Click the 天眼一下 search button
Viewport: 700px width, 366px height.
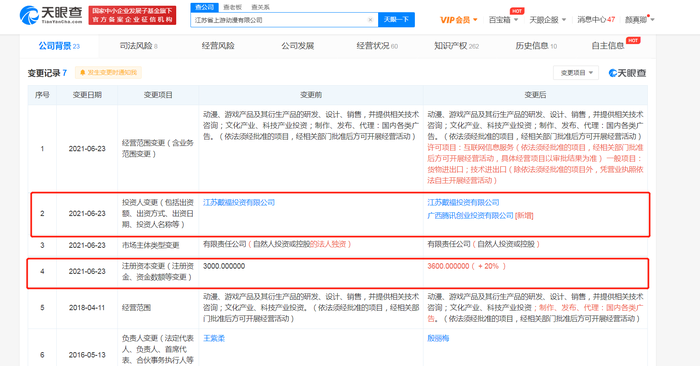pos(396,20)
